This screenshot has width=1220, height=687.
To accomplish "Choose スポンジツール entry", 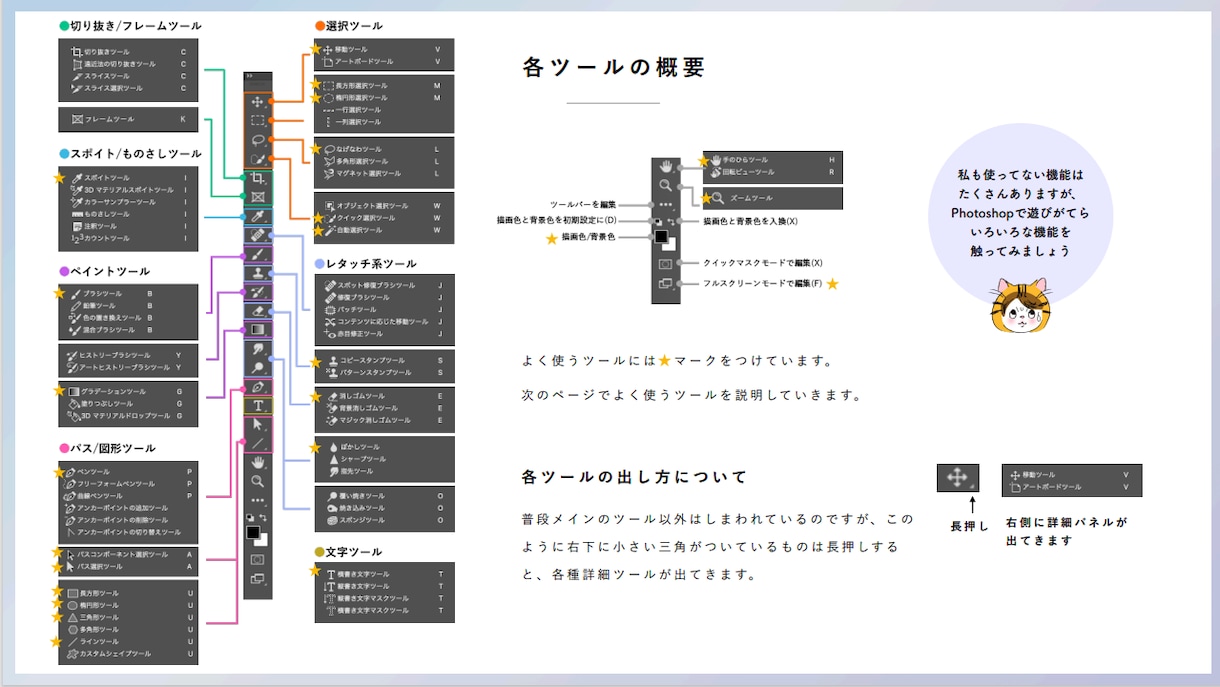I will click(x=356, y=520).
